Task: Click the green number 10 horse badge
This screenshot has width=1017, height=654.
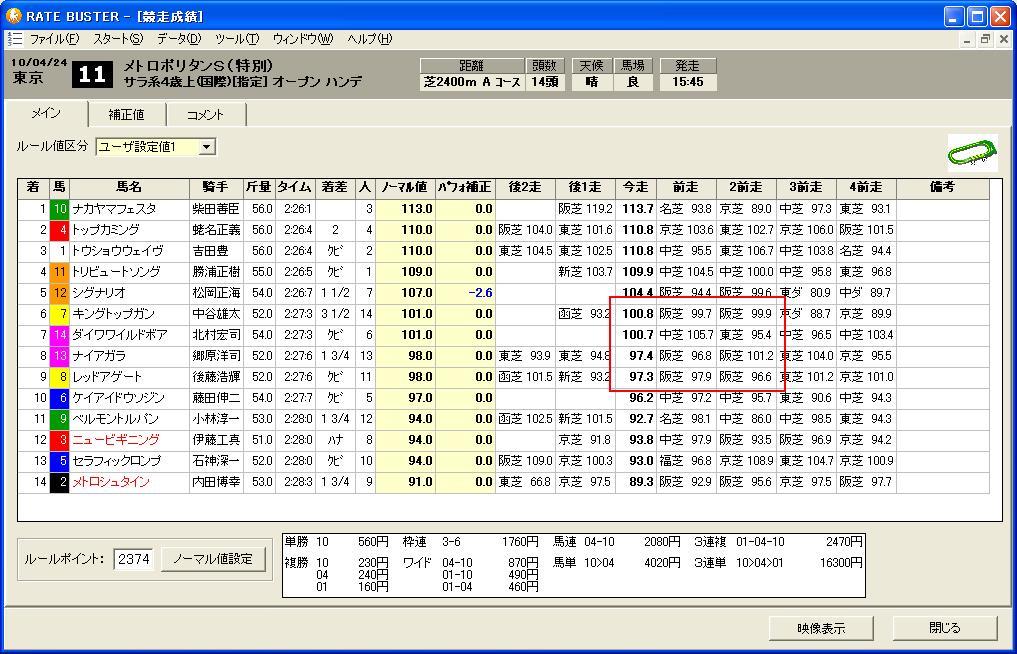Action: click(x=60, y=209)
